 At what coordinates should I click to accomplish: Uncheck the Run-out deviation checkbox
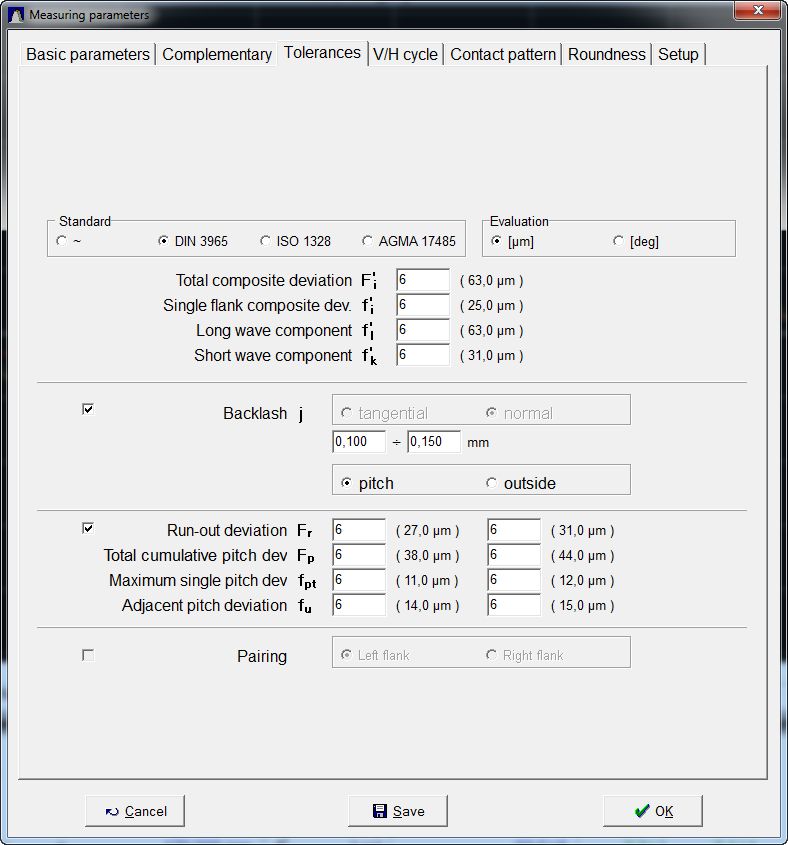coord(88,528)
